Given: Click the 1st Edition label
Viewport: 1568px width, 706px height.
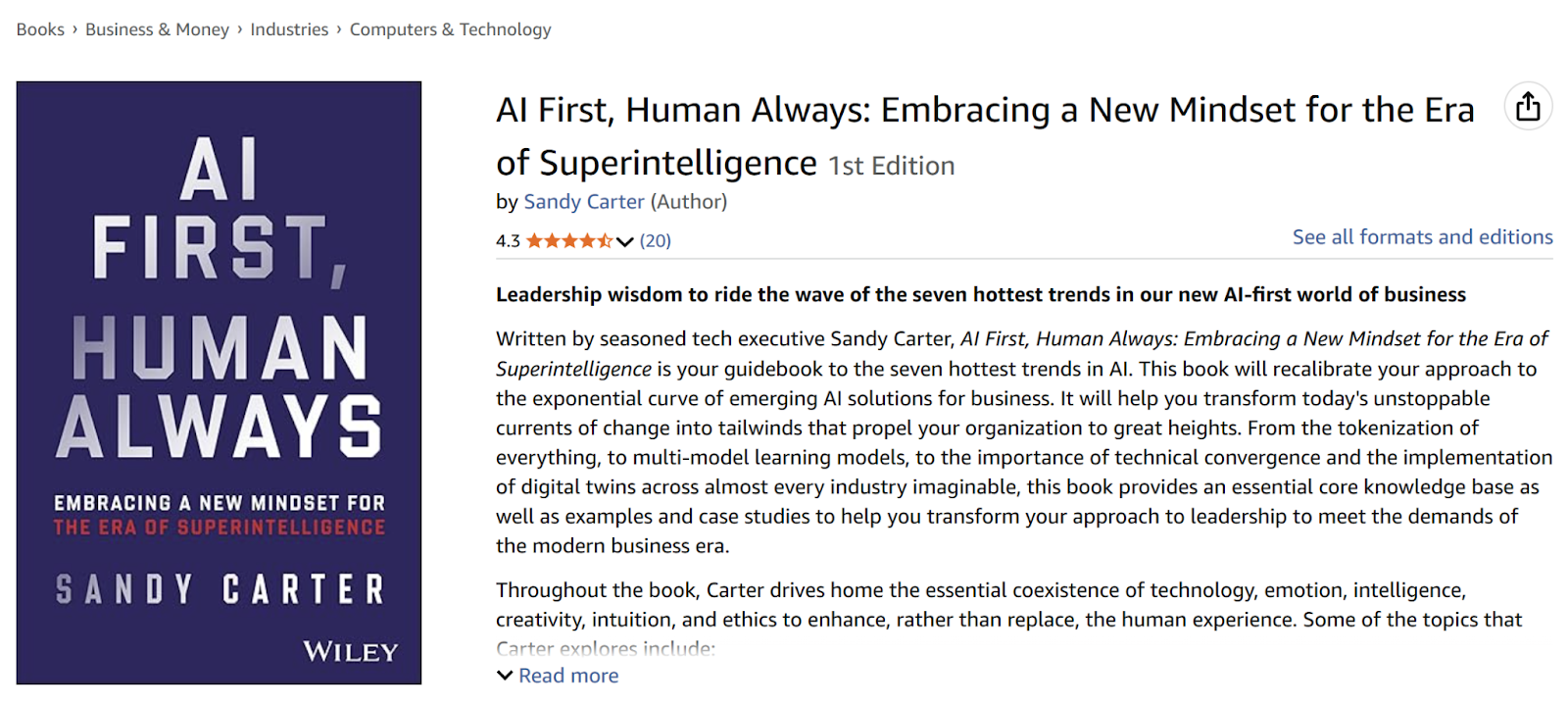Looking at the screenshot, I should [x=892, y=166].
